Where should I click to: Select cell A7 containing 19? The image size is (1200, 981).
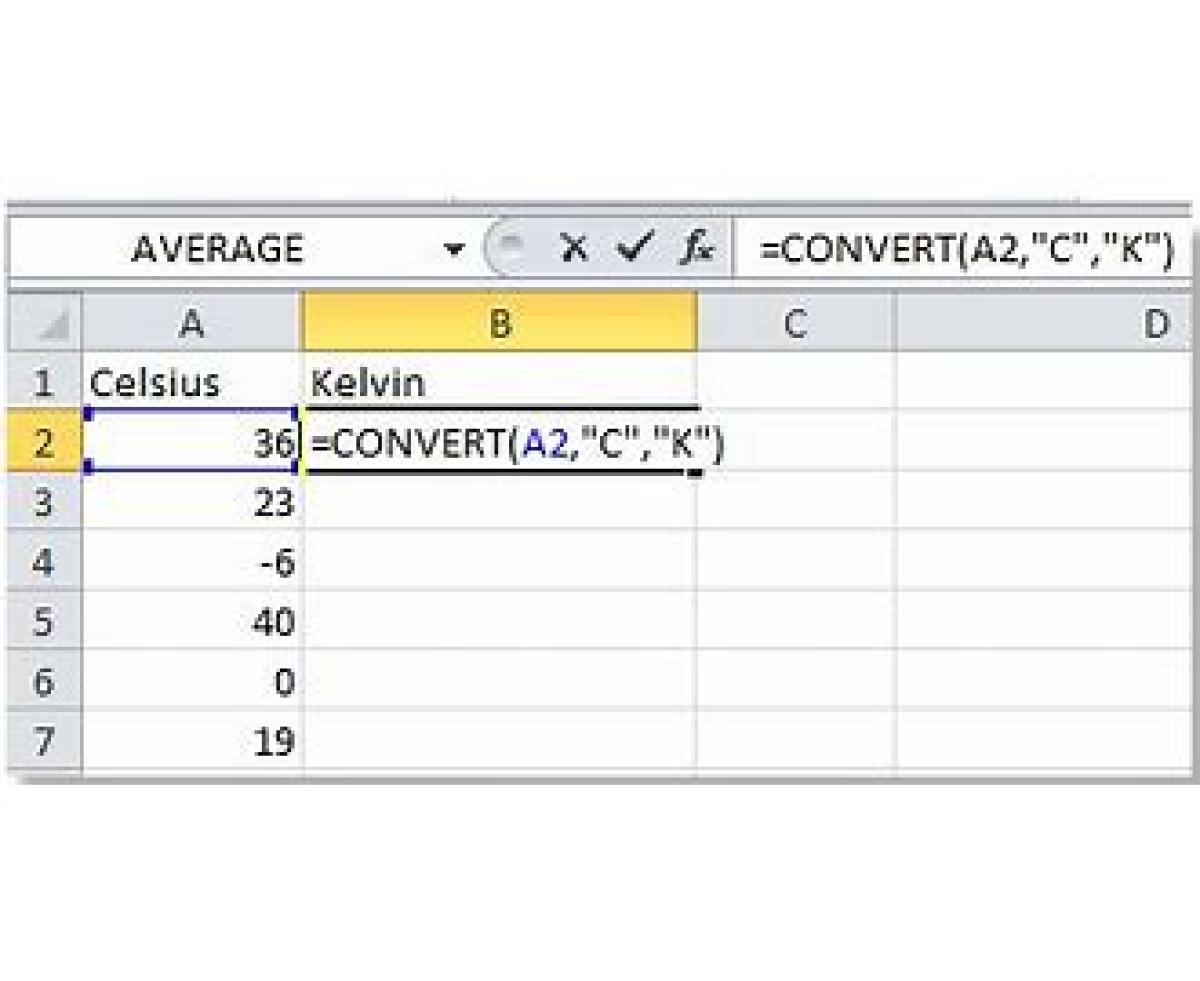[192, 741]
